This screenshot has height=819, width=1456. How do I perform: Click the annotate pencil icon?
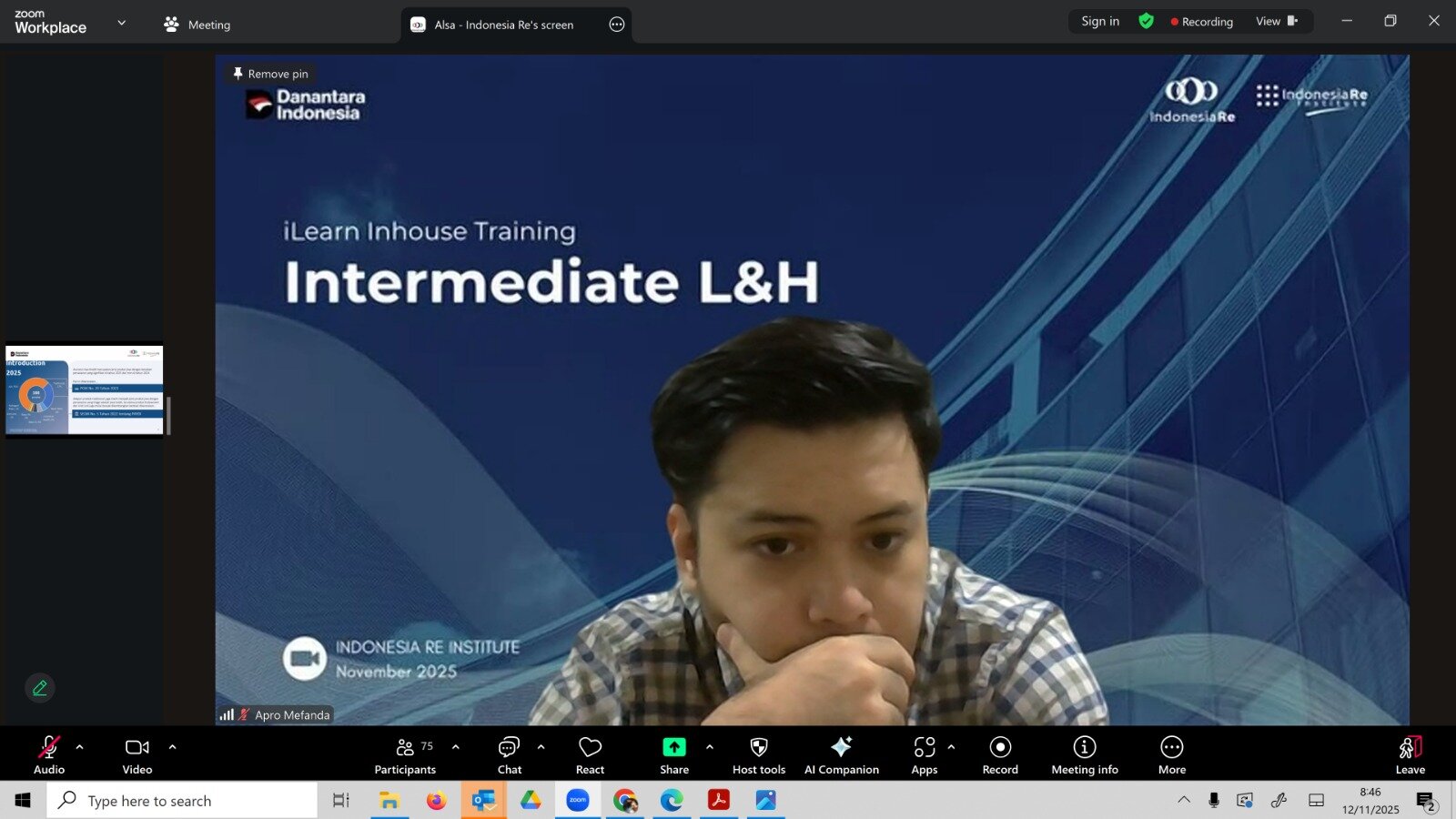(40, 688)
